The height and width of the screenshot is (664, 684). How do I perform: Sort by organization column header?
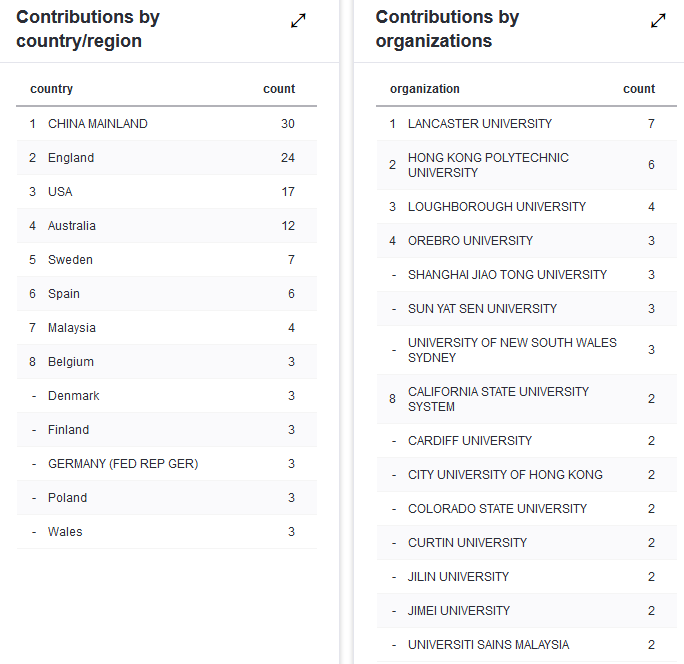pos(425,89)
